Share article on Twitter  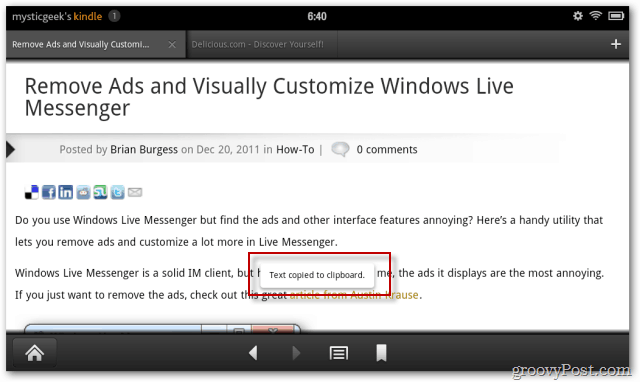[118, 192]
